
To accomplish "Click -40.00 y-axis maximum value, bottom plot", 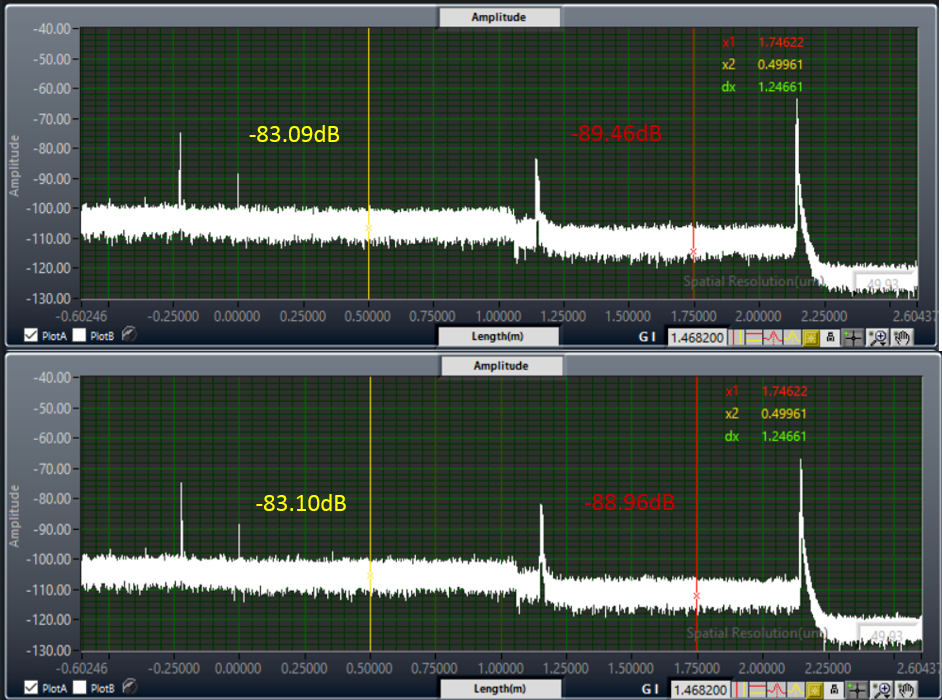I will [52, 378].
